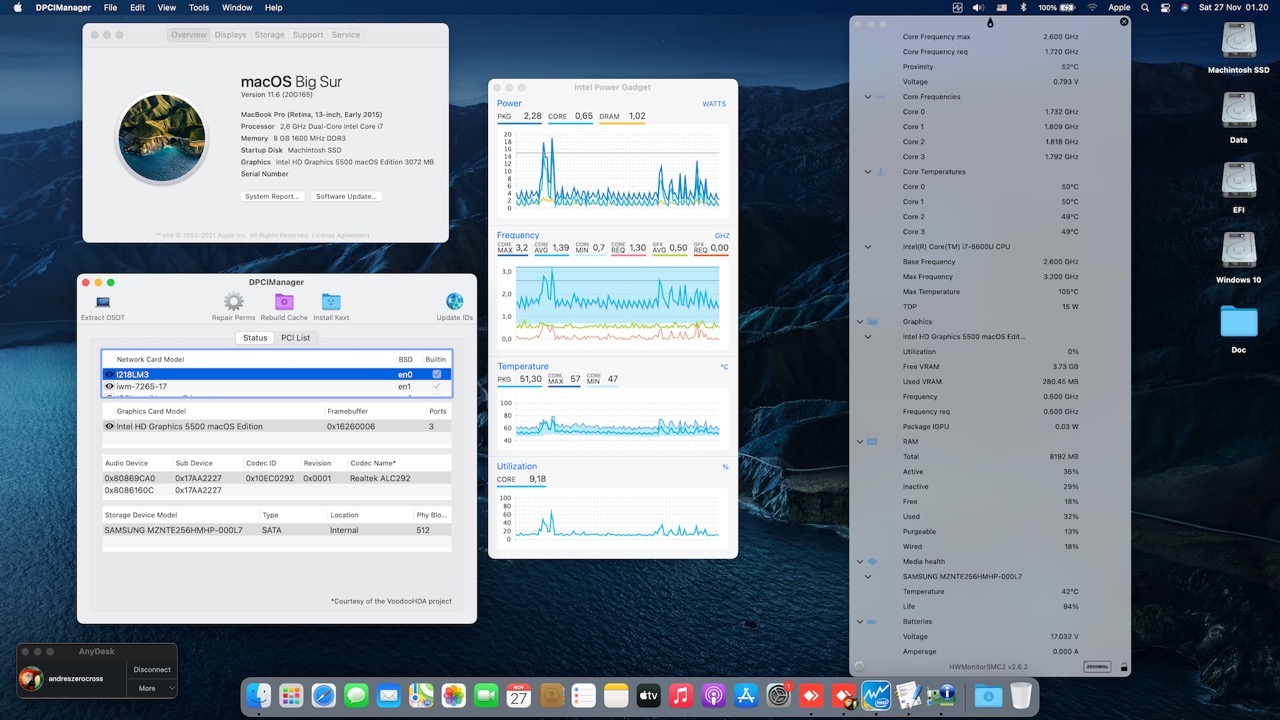Click the Power graph in Intel Power Gadget

(613, 170)
